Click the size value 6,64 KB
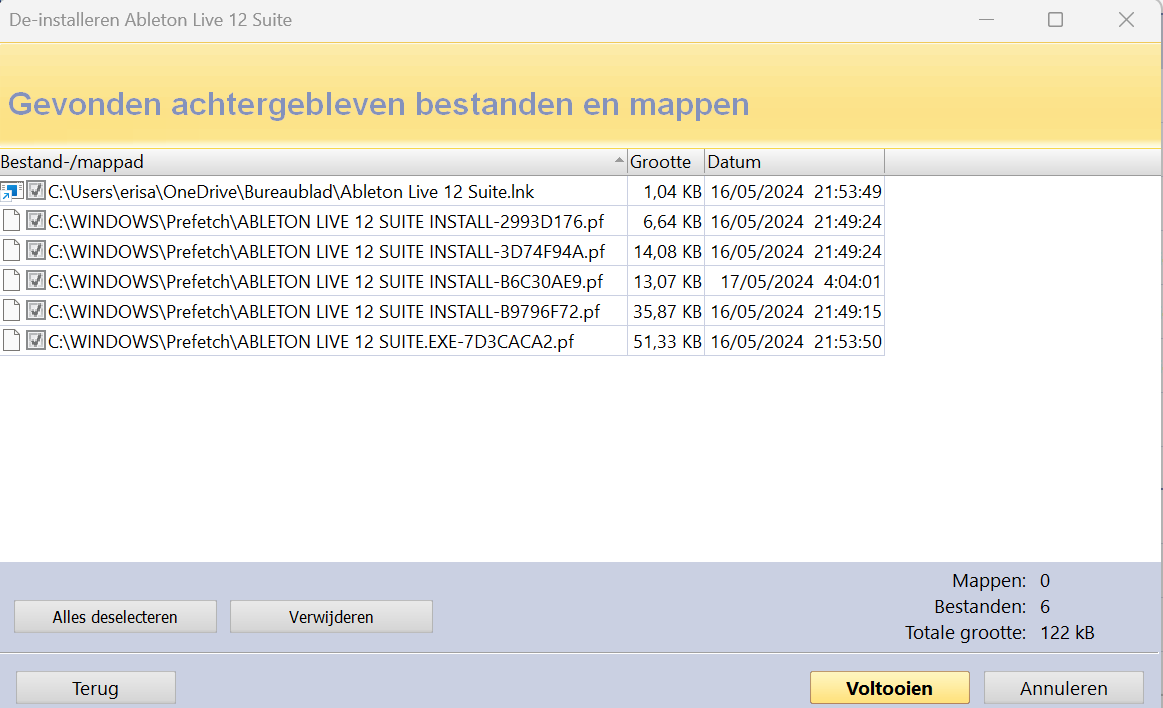1163x708 pixels. coord(672,222)
